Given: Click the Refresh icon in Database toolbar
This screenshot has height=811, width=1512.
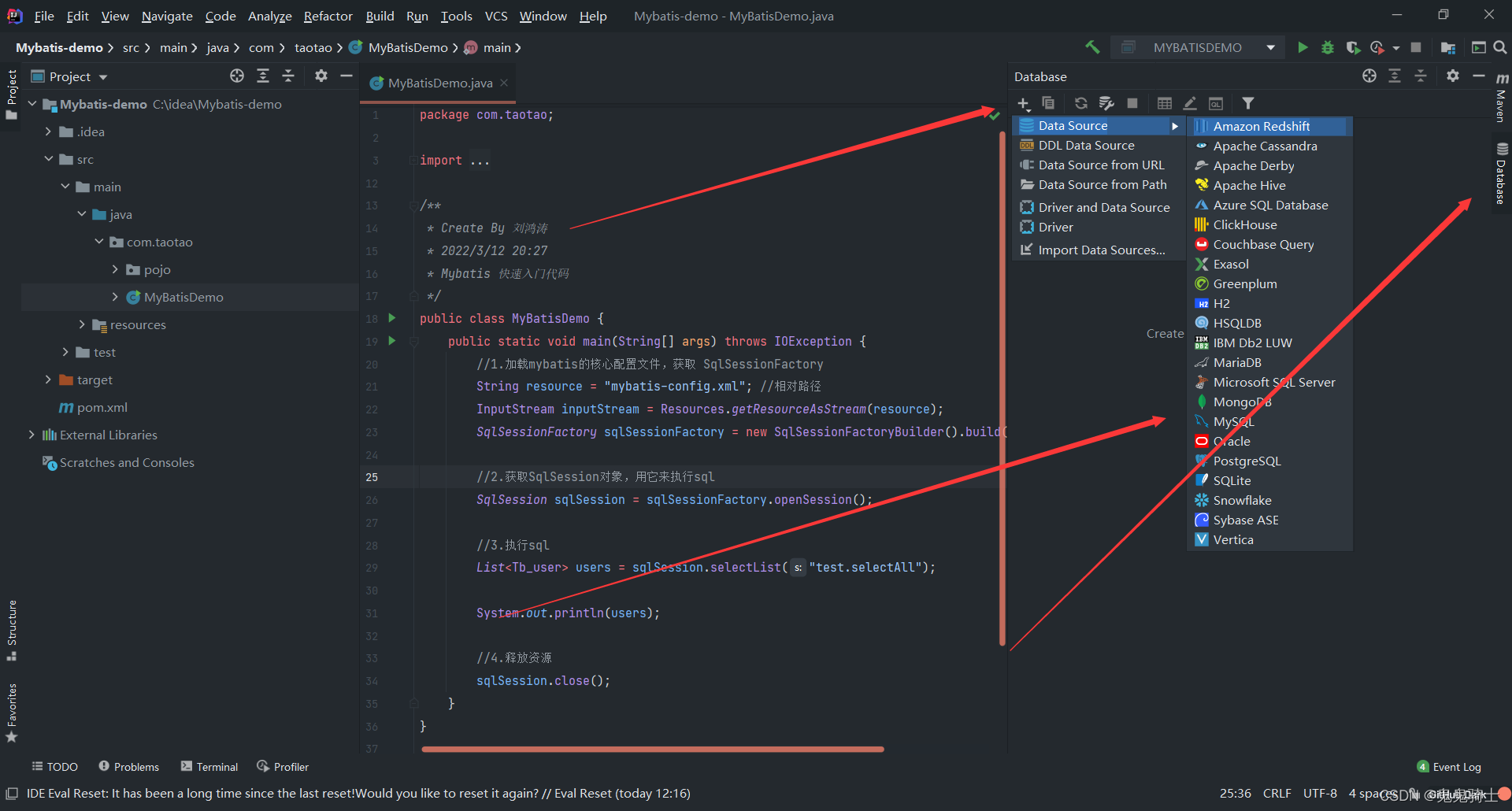Looking at the screenshot, I should (x=1081, y=103).
